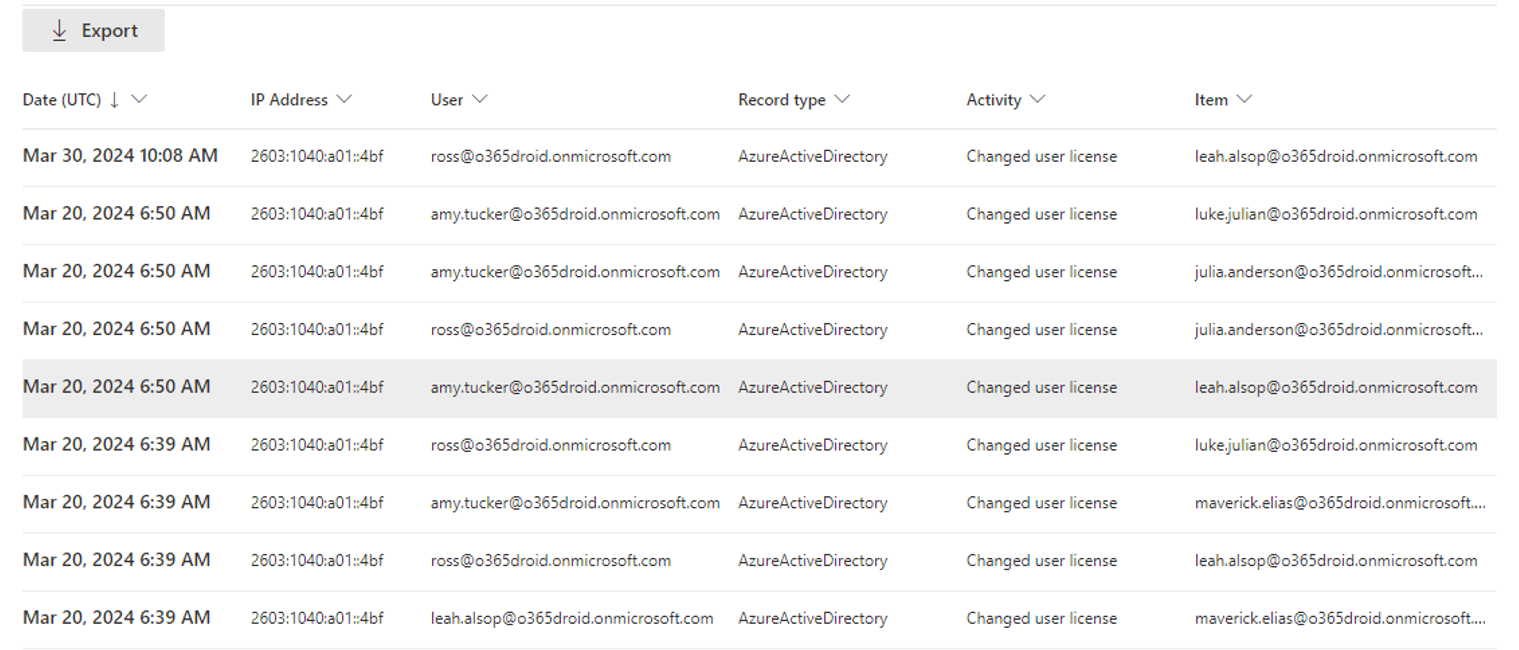This screenshot has width=1519, height=650.
Task: Click the Export download icon
Action: tap(59, 30)
